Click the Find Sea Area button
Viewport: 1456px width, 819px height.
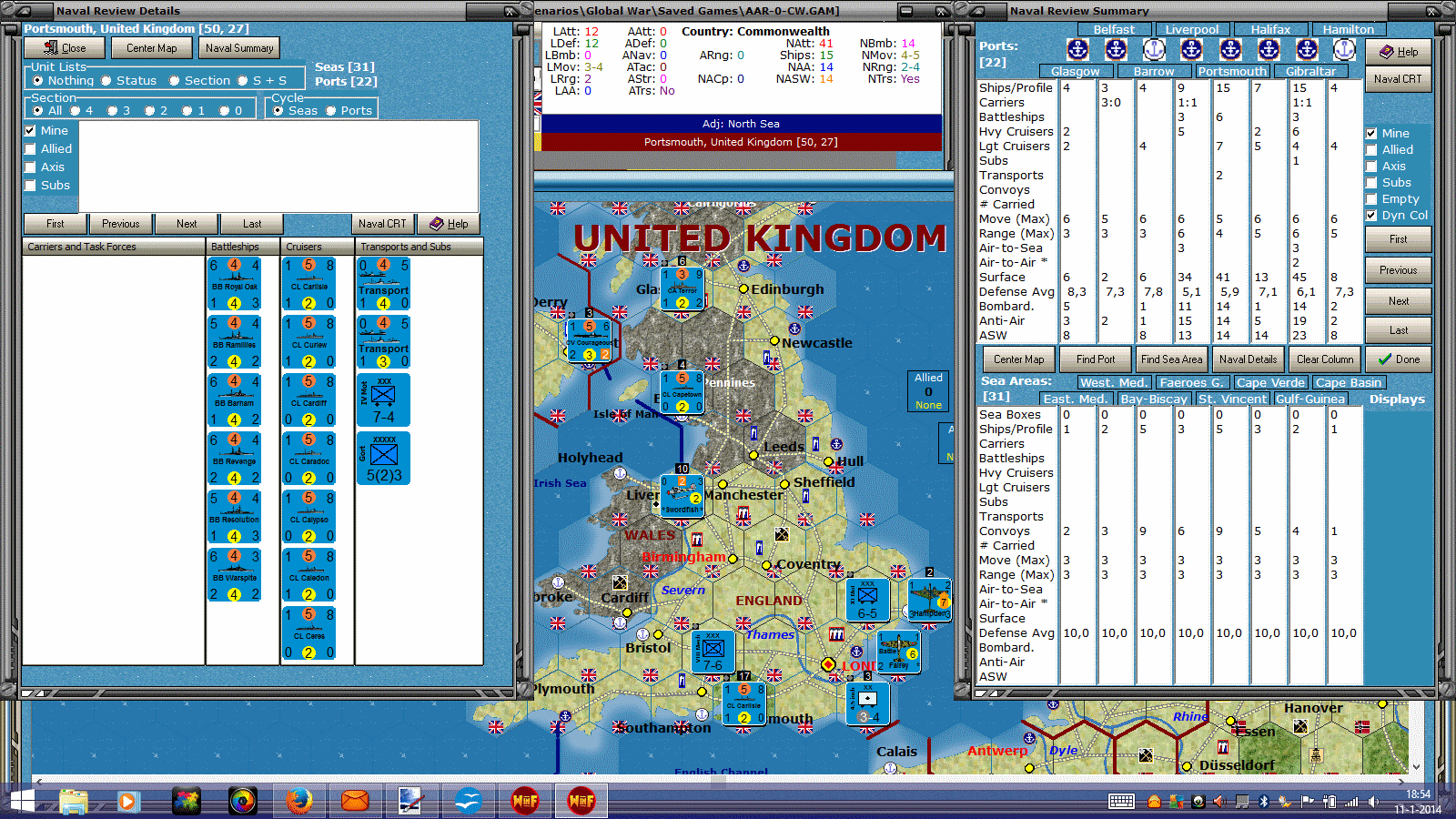1172,359
